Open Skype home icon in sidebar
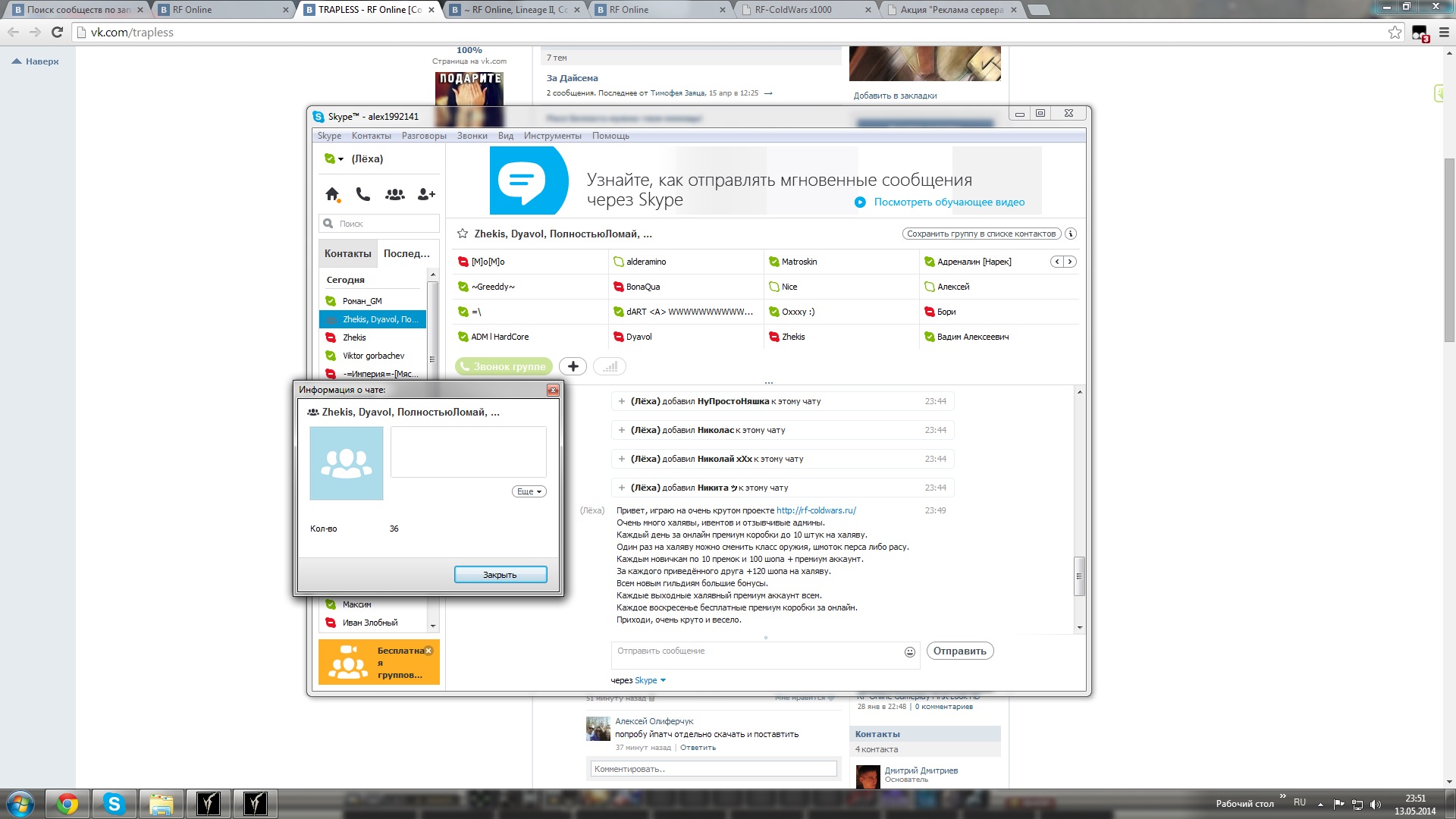 click(332, 194)
